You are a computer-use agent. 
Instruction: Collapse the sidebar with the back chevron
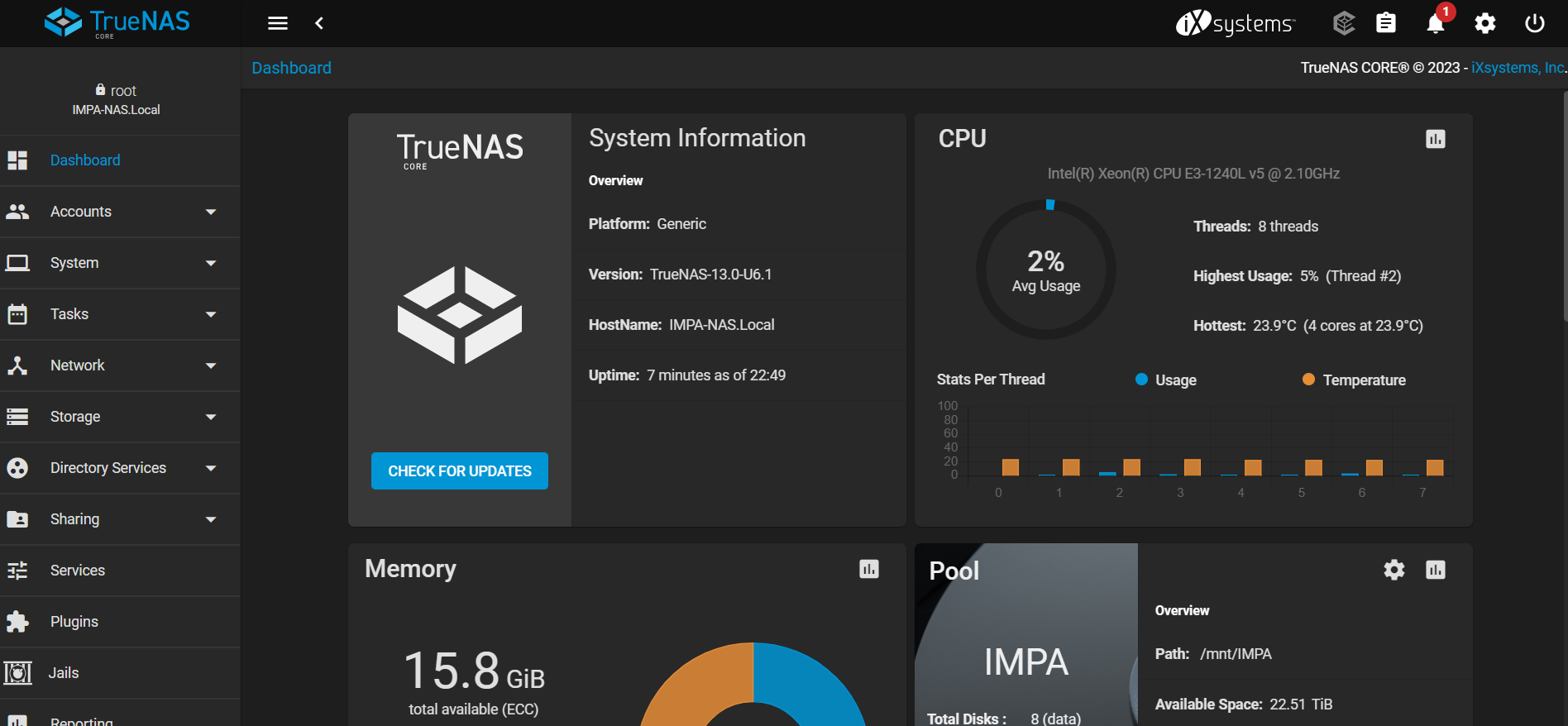[319, 23]
